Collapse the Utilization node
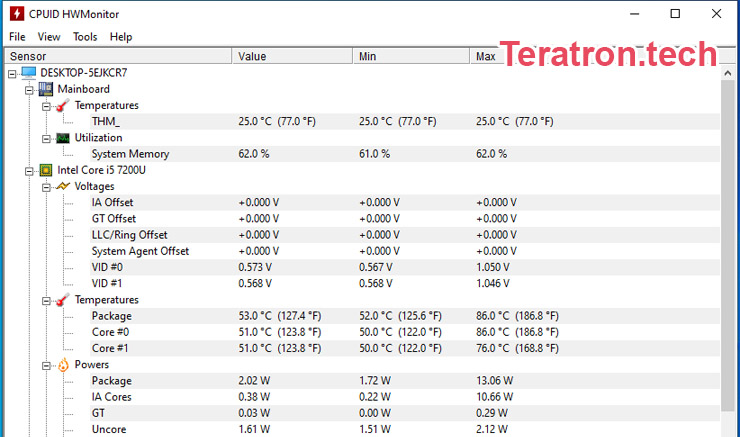Screen dimensions: 740x437 point(46,139)
